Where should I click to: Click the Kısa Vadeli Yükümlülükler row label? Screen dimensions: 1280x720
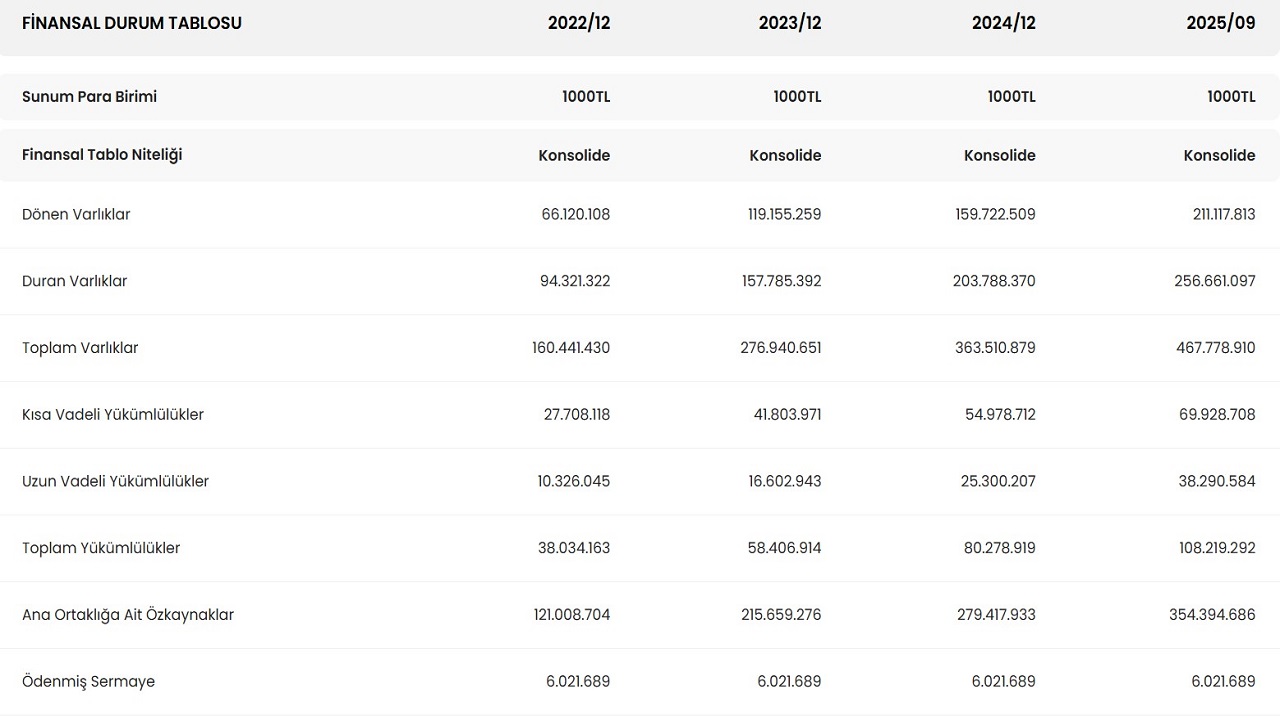pos(113,415)
